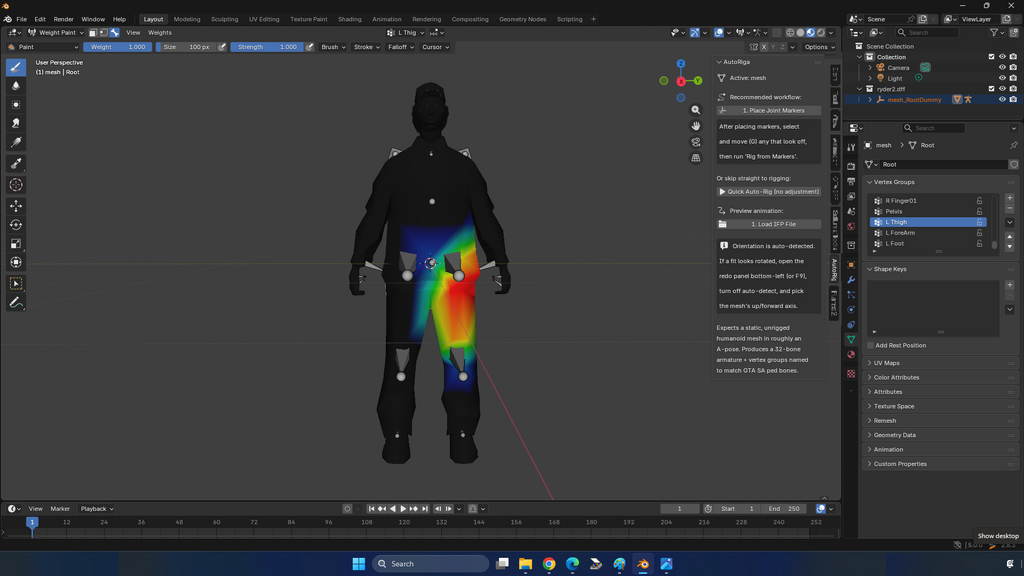Hide Light in viewport via eye icon
The height and width of the screenshot is (576, 1024).
1002,78
